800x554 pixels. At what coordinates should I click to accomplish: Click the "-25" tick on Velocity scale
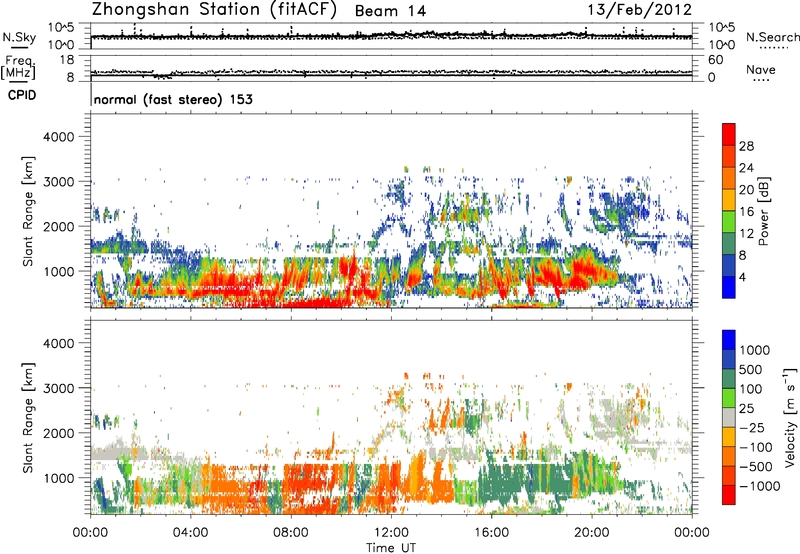751,427
